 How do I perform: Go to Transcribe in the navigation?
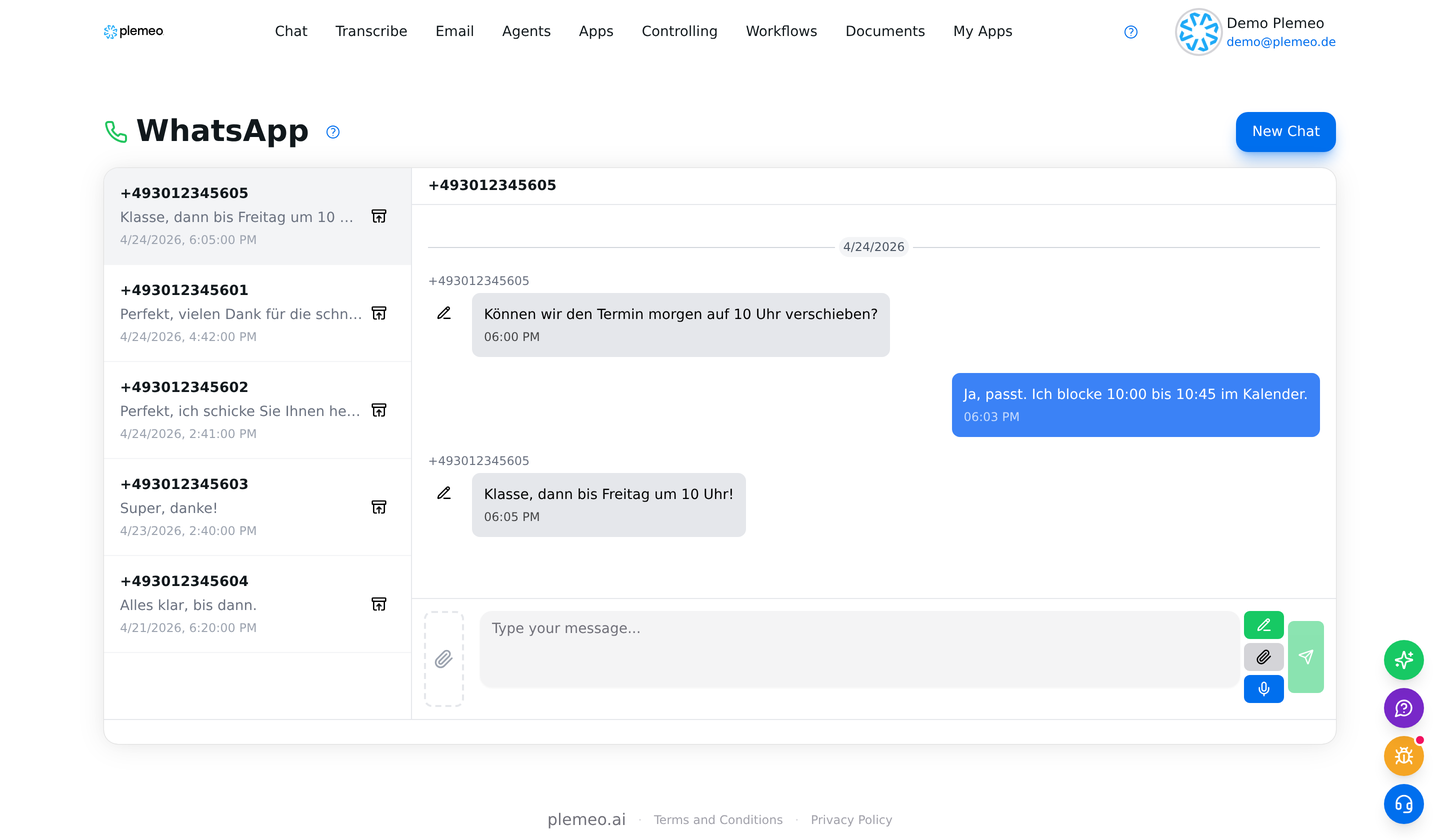(x=371, y=31)
